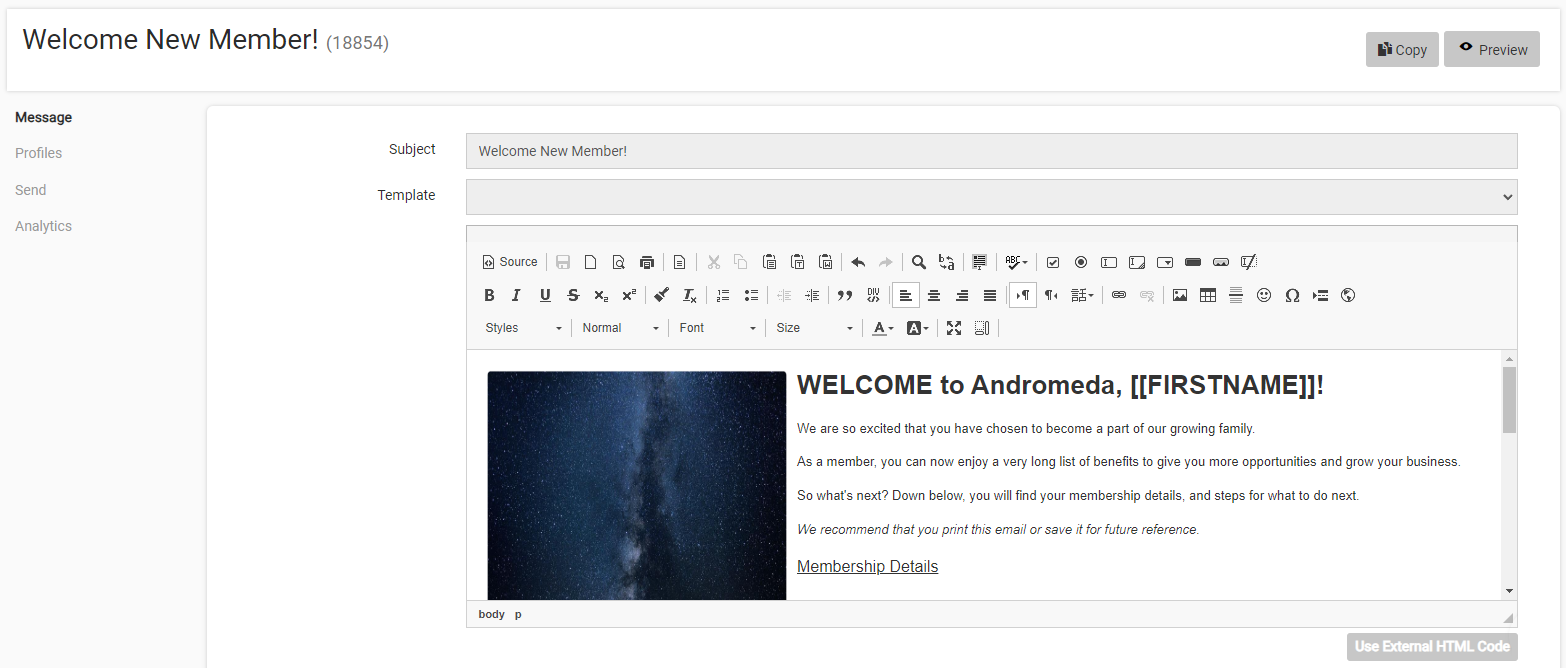The height and width of the screenshot is (668, 1566).
Task: Insert a special character (Omega icon)
Action: [1292, 295]
